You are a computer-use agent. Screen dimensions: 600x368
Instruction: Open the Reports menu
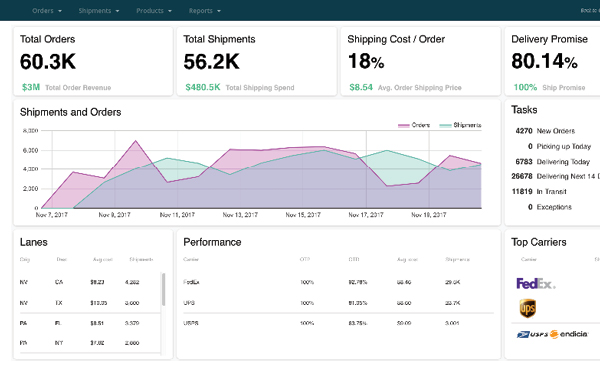point(204,11)
